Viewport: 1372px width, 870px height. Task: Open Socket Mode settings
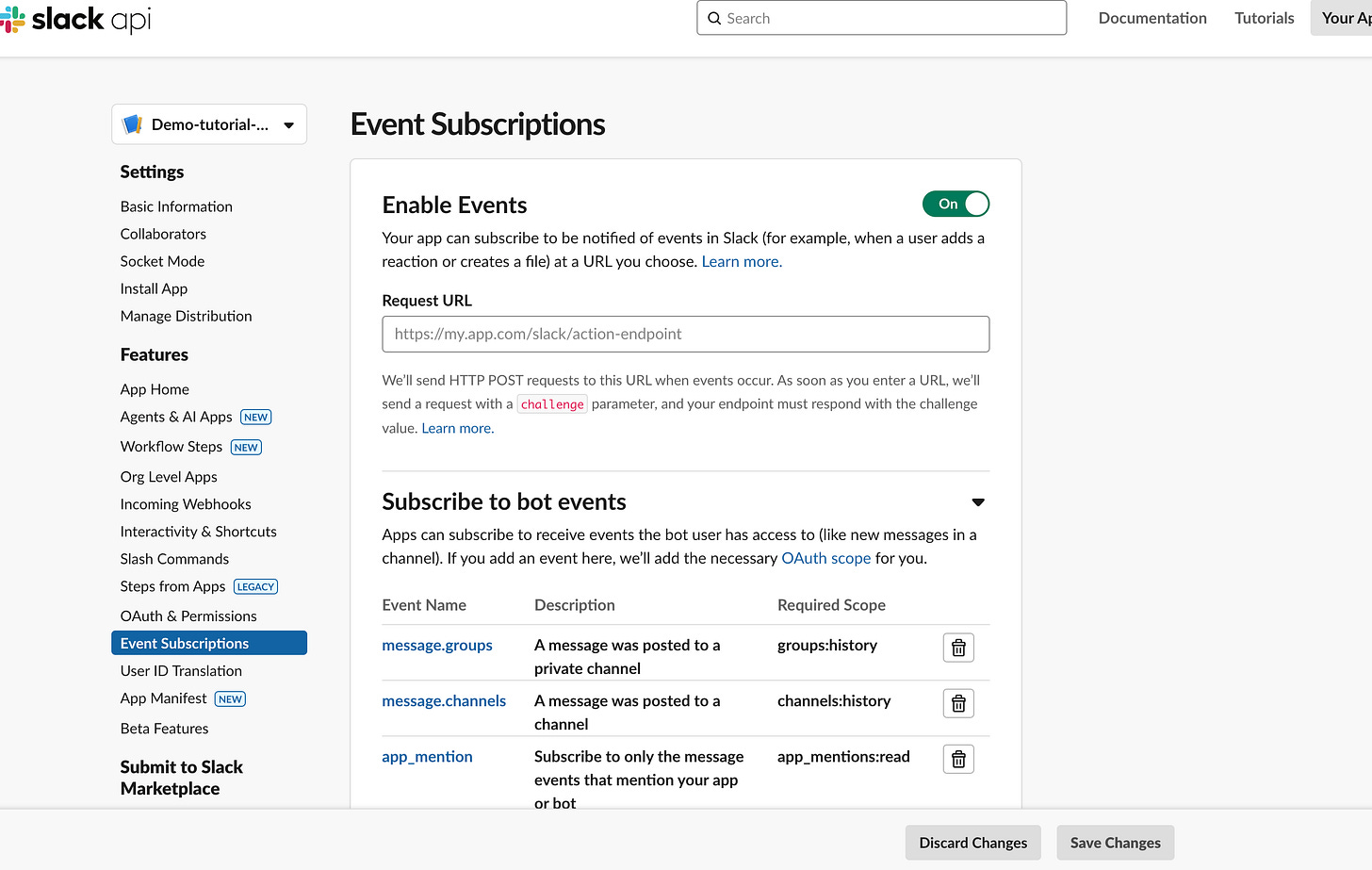point(162,261)
